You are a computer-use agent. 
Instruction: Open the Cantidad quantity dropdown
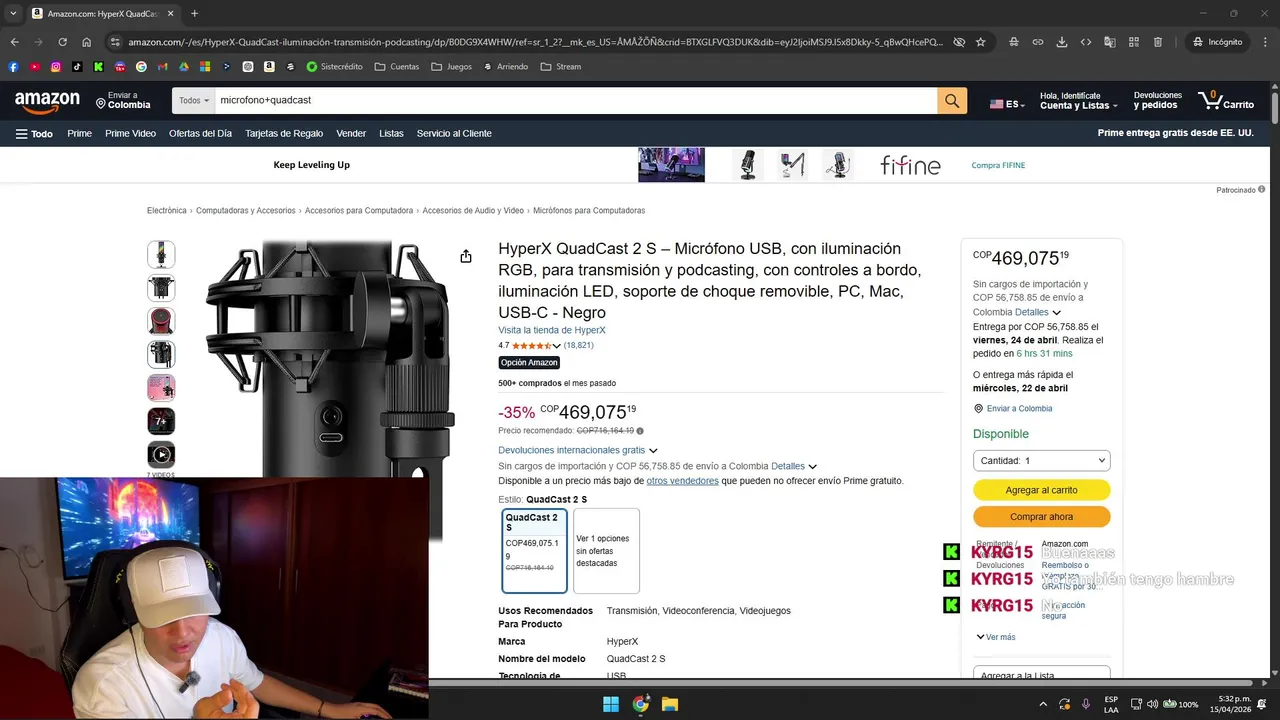coord(1041,461)
